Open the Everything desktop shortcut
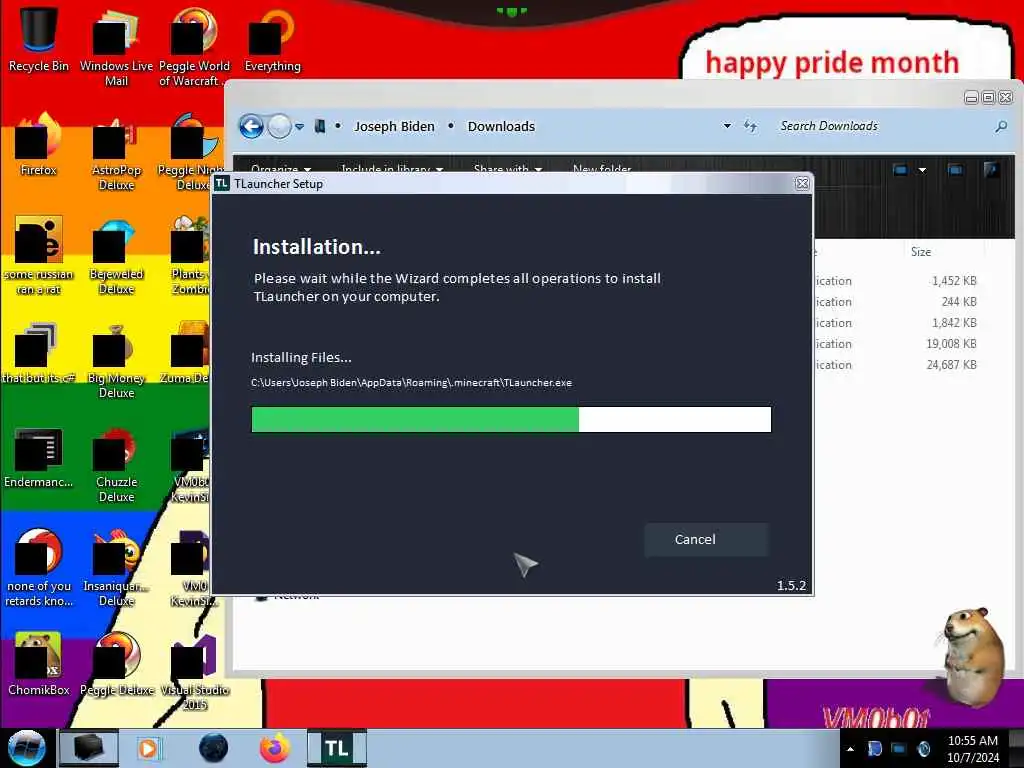Viewport: 1024px width, 768px height. [x=272, y=39]
